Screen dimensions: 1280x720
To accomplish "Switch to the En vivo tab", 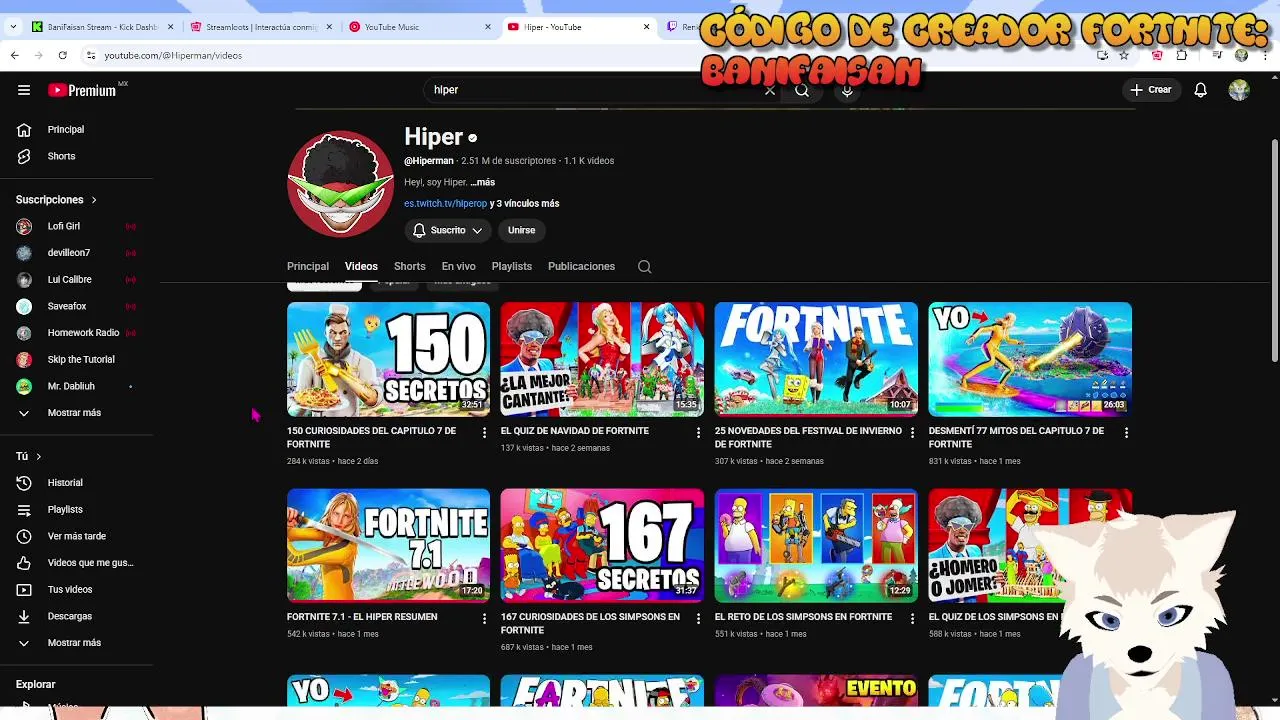I will (x=458, y=266).
